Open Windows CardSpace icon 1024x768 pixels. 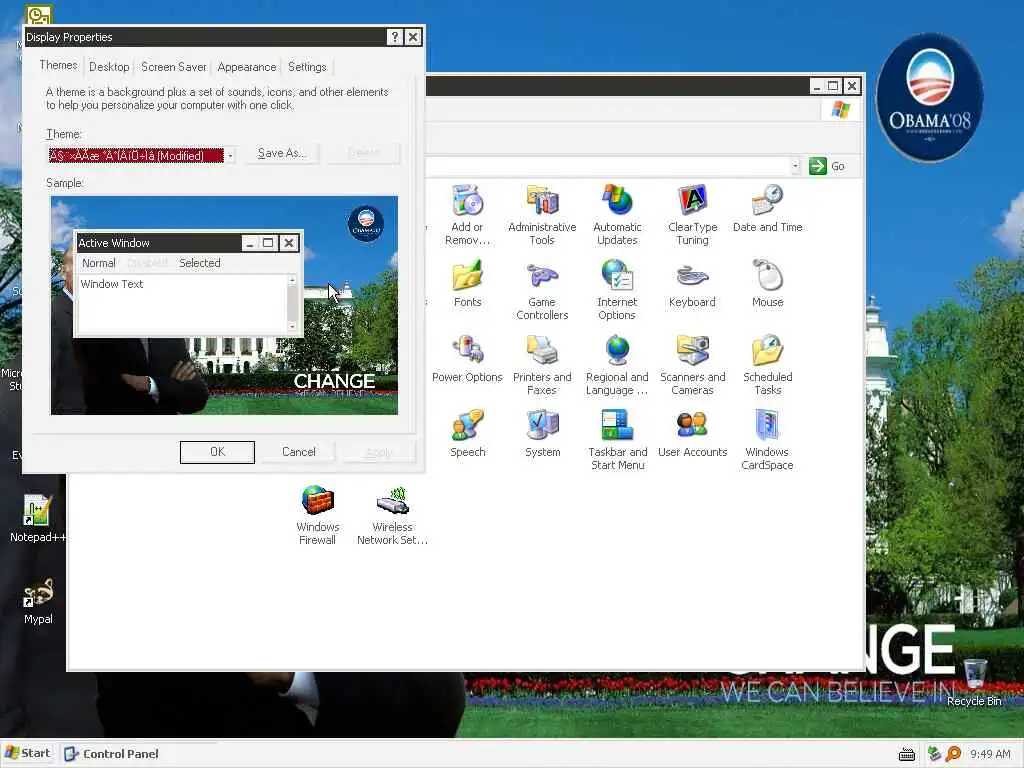[x=767, y=440]
